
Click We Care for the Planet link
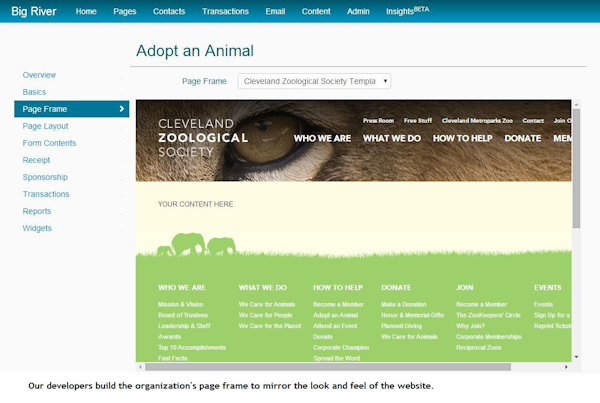pyautogui.click(x=270, y=326)
